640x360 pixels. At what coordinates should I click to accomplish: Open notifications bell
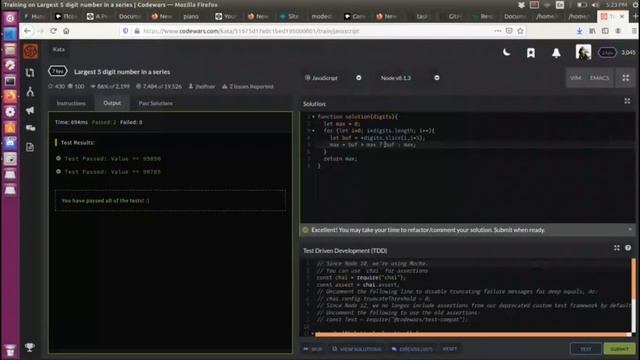[x=556, y=53]
